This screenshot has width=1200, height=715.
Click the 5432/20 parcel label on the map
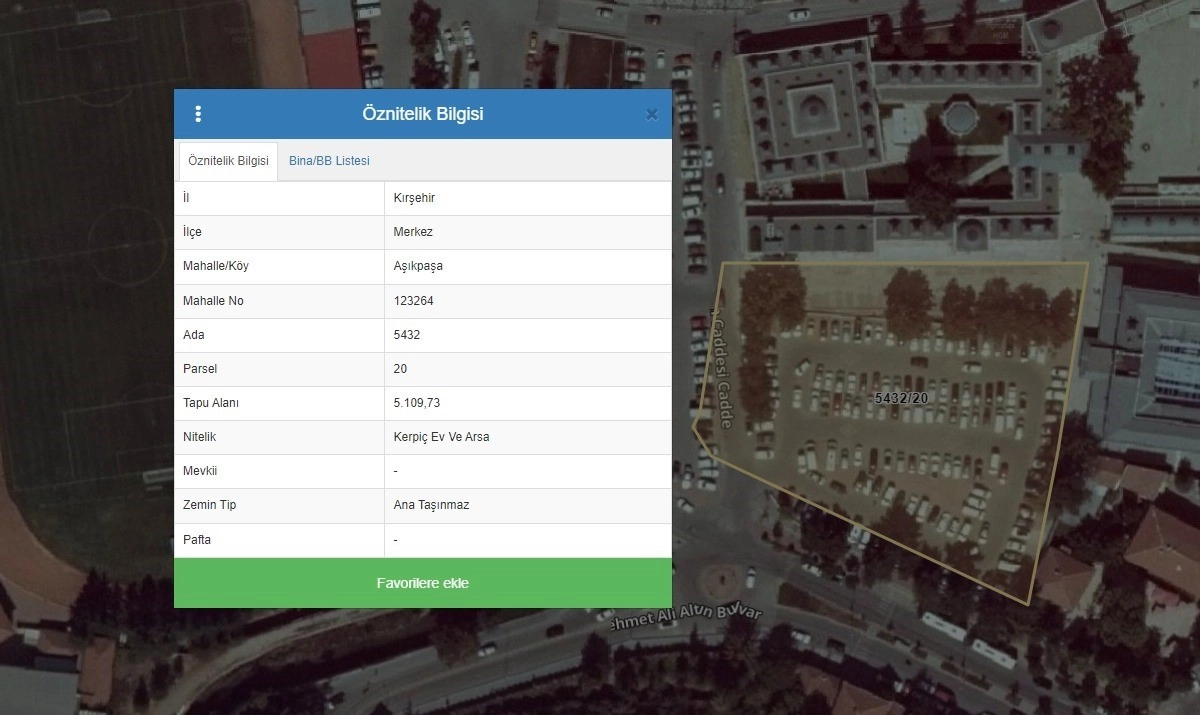click(901, 398)
